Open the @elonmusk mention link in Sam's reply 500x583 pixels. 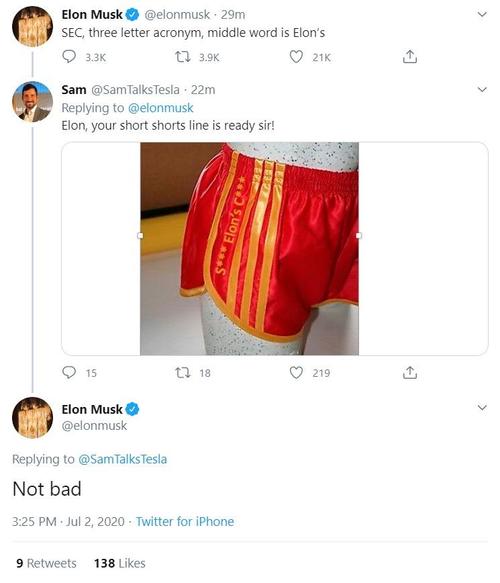pyautogui.click(x=161, y=108)
